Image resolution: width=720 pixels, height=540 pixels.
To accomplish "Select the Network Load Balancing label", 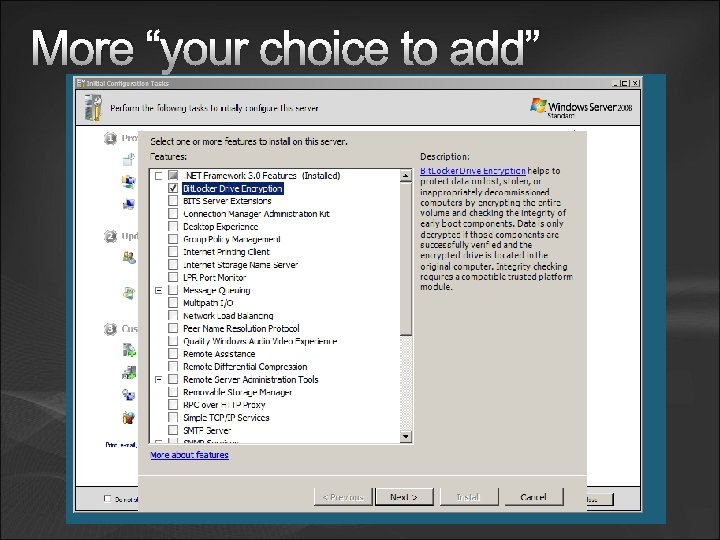I will click(228, 315).
